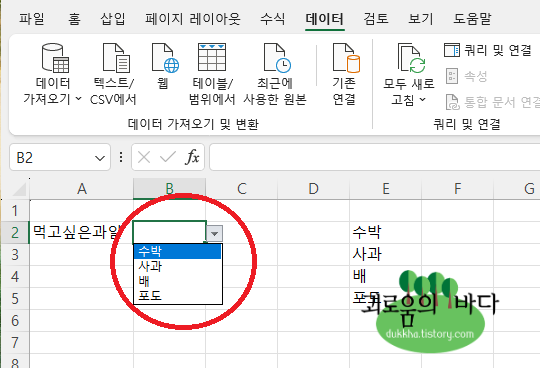Confirm the entry with the checkmark
The image size is (540, 368).
[168, 158]
